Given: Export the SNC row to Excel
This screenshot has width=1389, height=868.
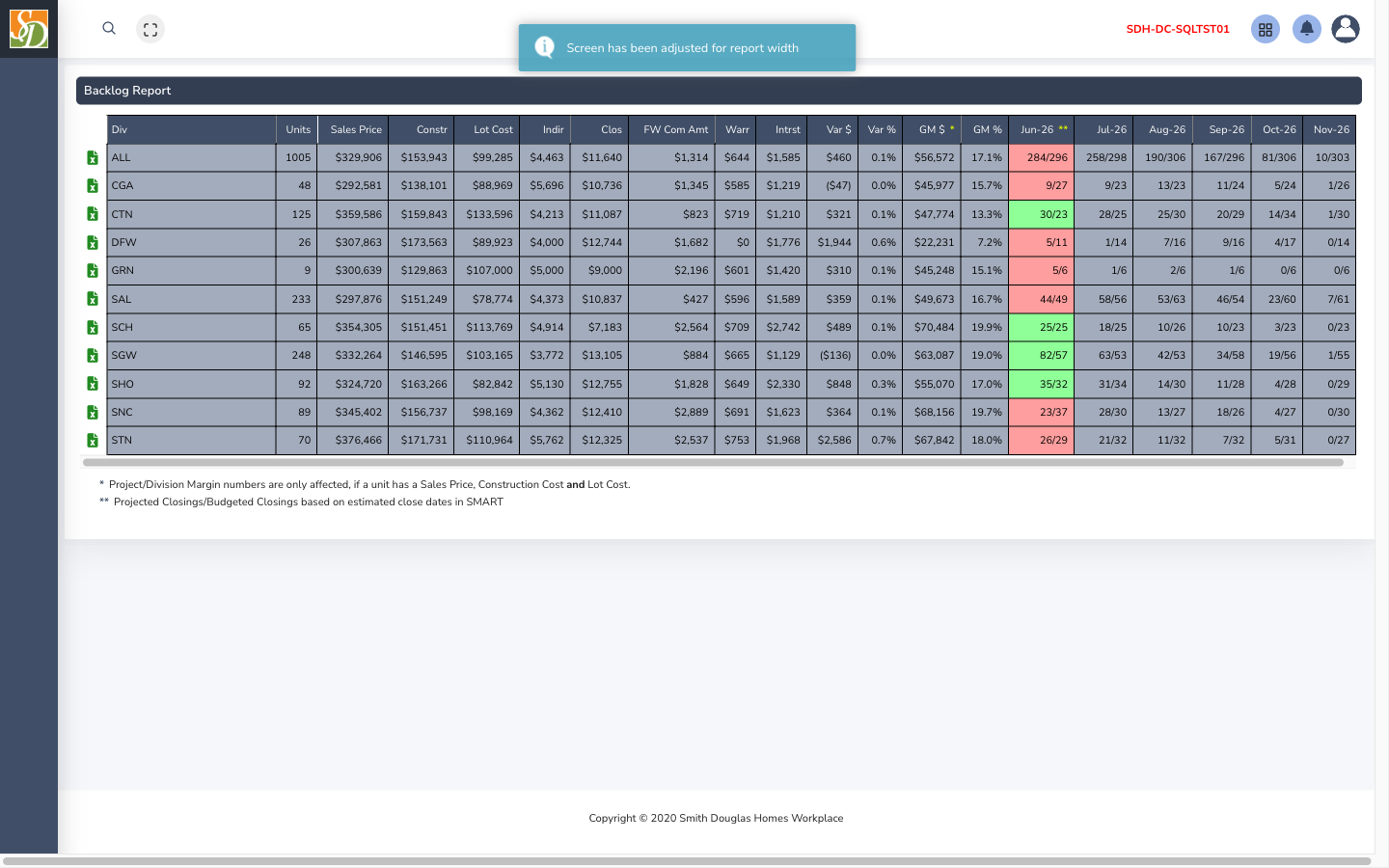Looking at the screenshot, I should (93, 412).
